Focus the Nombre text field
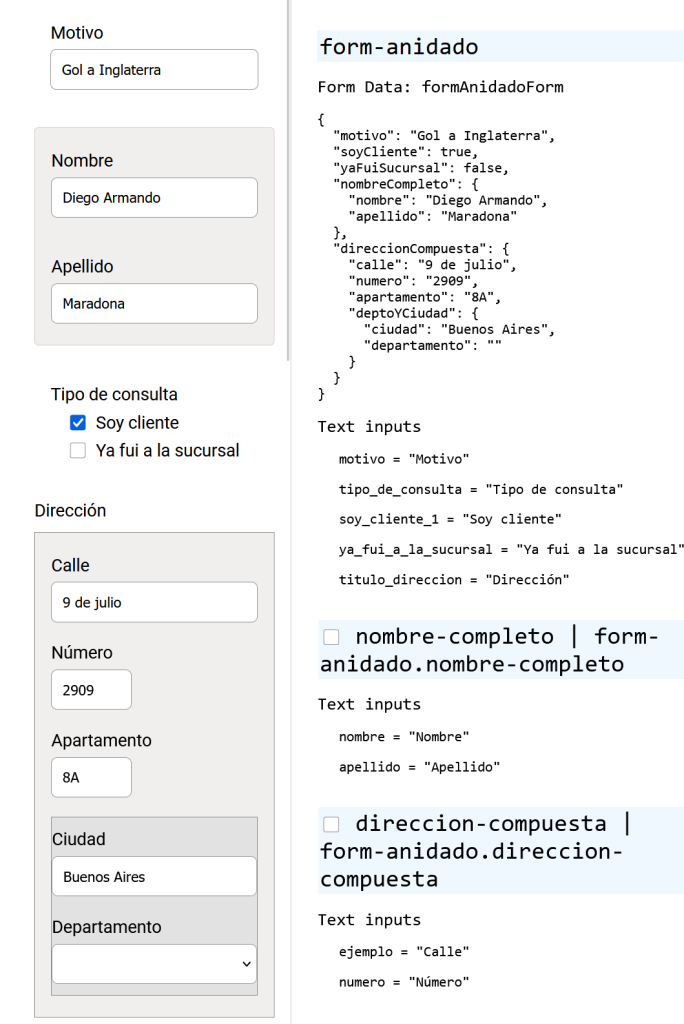Image resolution: width=684 pixels, height=1024 pixels. pos(154,198)
